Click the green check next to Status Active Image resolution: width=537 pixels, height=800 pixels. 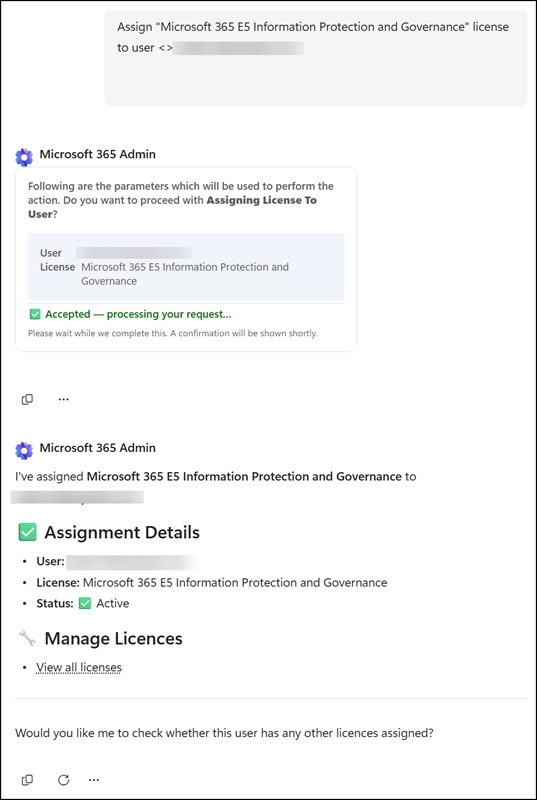tap(85, 604)
